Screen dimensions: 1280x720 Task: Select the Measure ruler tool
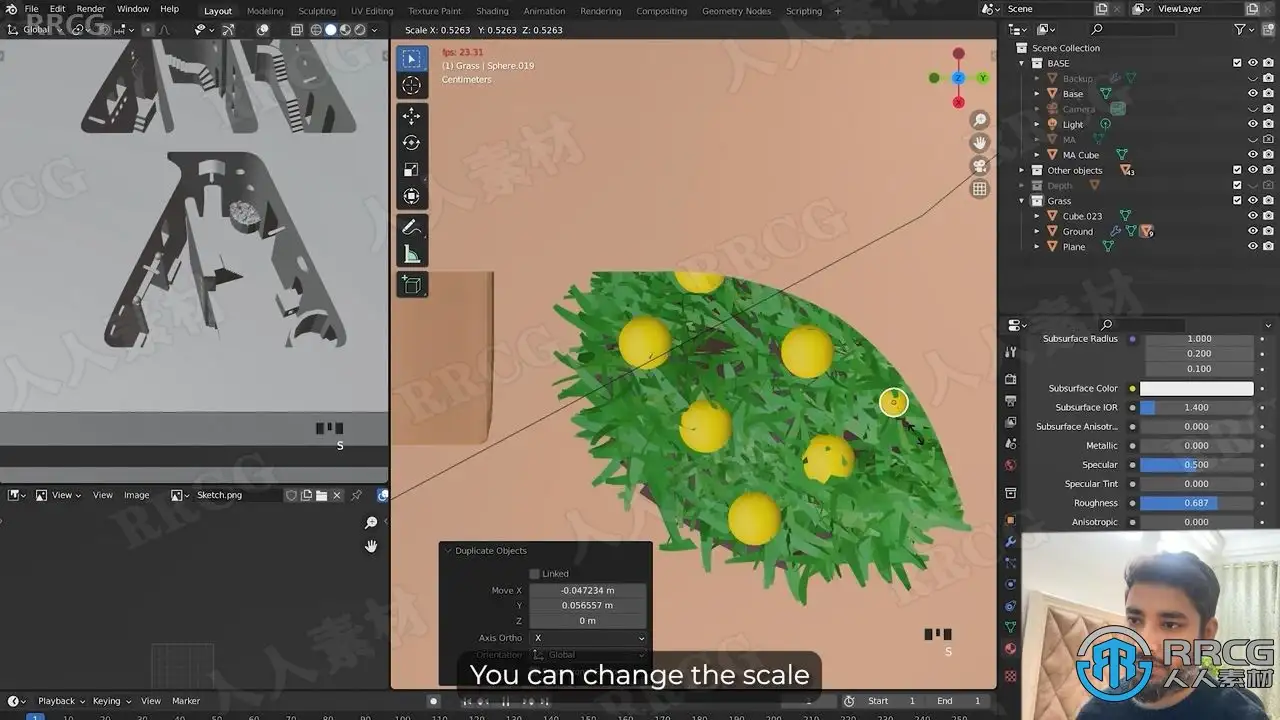(411, 255)
